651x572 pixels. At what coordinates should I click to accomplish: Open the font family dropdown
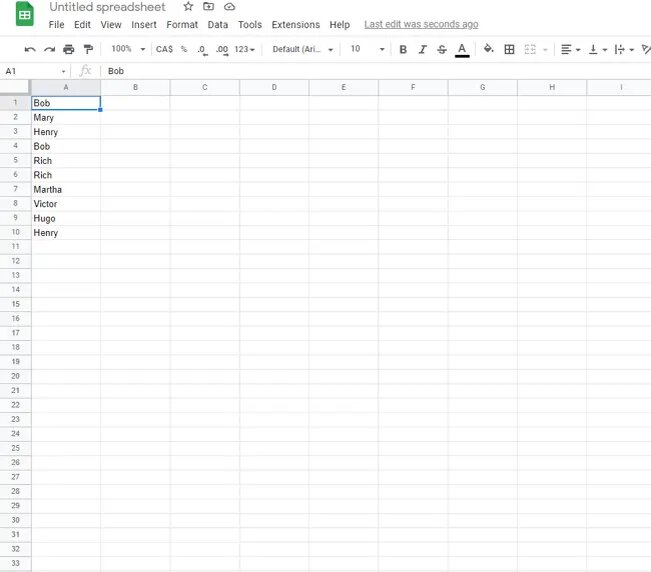click(x=303, y=49)
